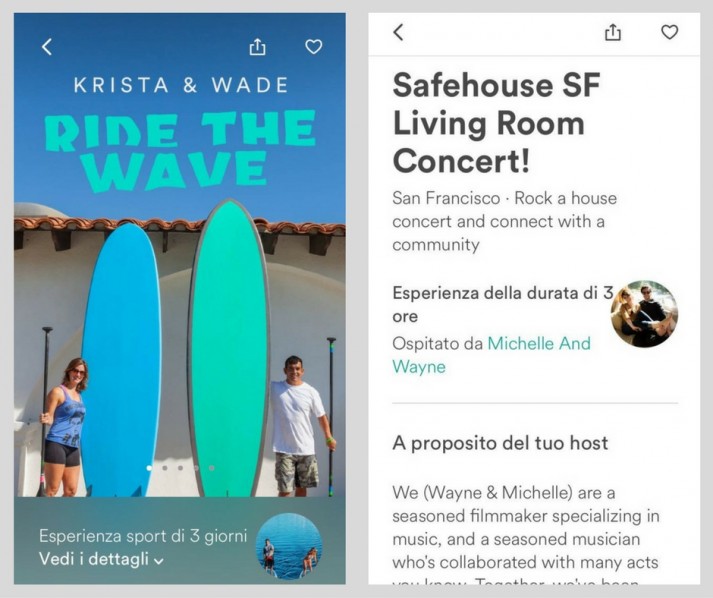The image size is (713, 598).
Task: Share the Safehouse SF Living Room Concert
Action: 613,32
